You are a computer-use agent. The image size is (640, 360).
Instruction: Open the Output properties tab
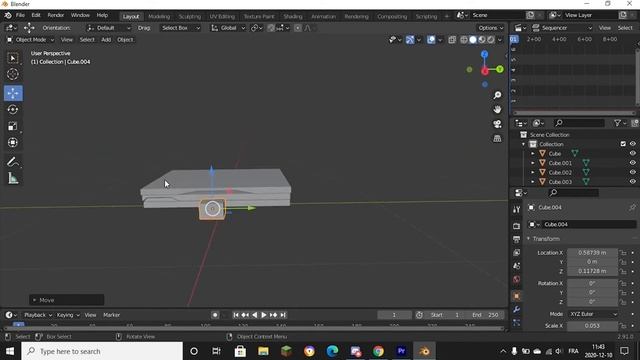pyautogui.click(x=516, y=239)
